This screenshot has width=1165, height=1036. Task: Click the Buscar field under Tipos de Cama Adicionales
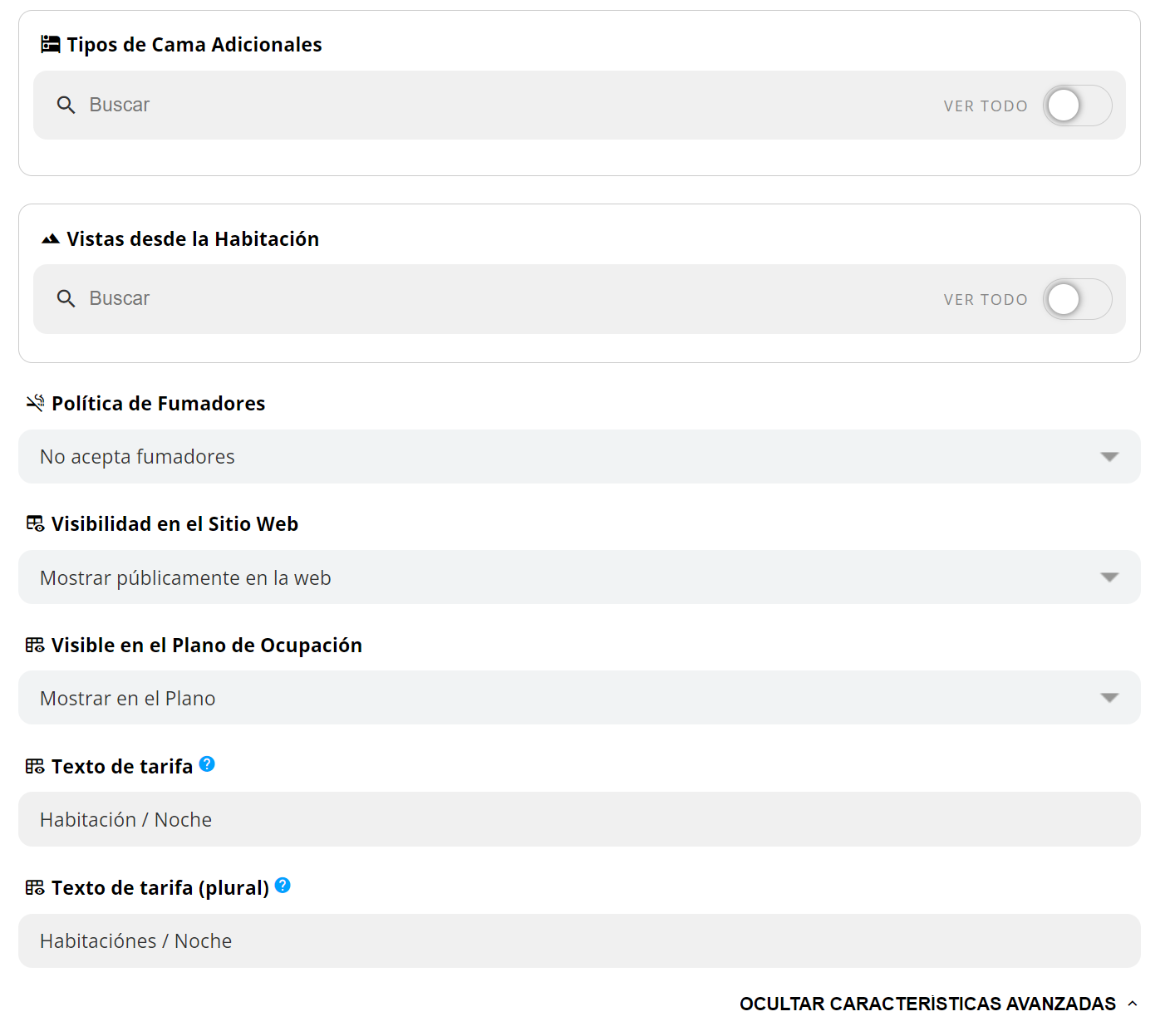point(499,106)
